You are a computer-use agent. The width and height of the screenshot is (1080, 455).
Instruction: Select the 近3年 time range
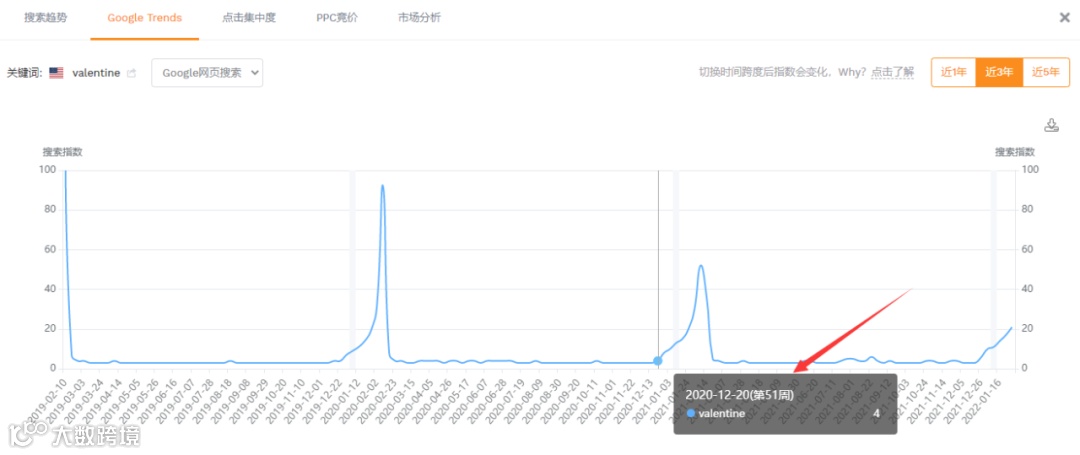tap(999, 72)
